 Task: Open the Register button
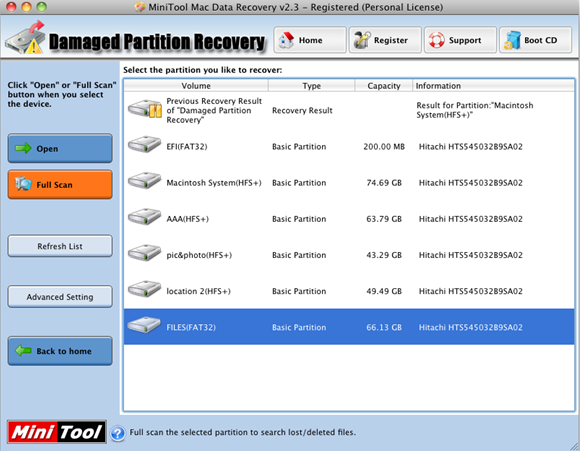(385, 40)
